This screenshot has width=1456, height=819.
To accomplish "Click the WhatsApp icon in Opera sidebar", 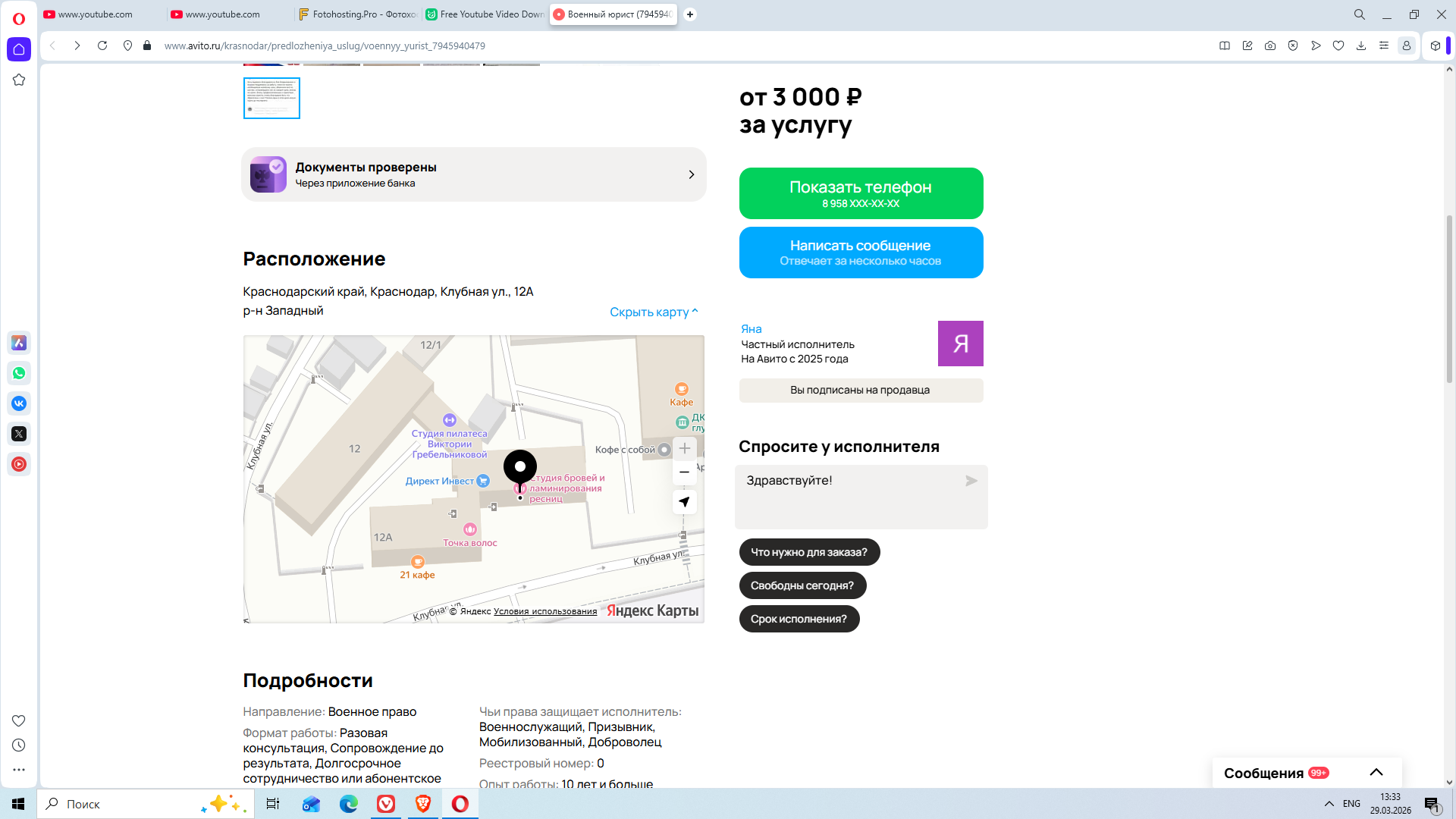I will 19,373.
